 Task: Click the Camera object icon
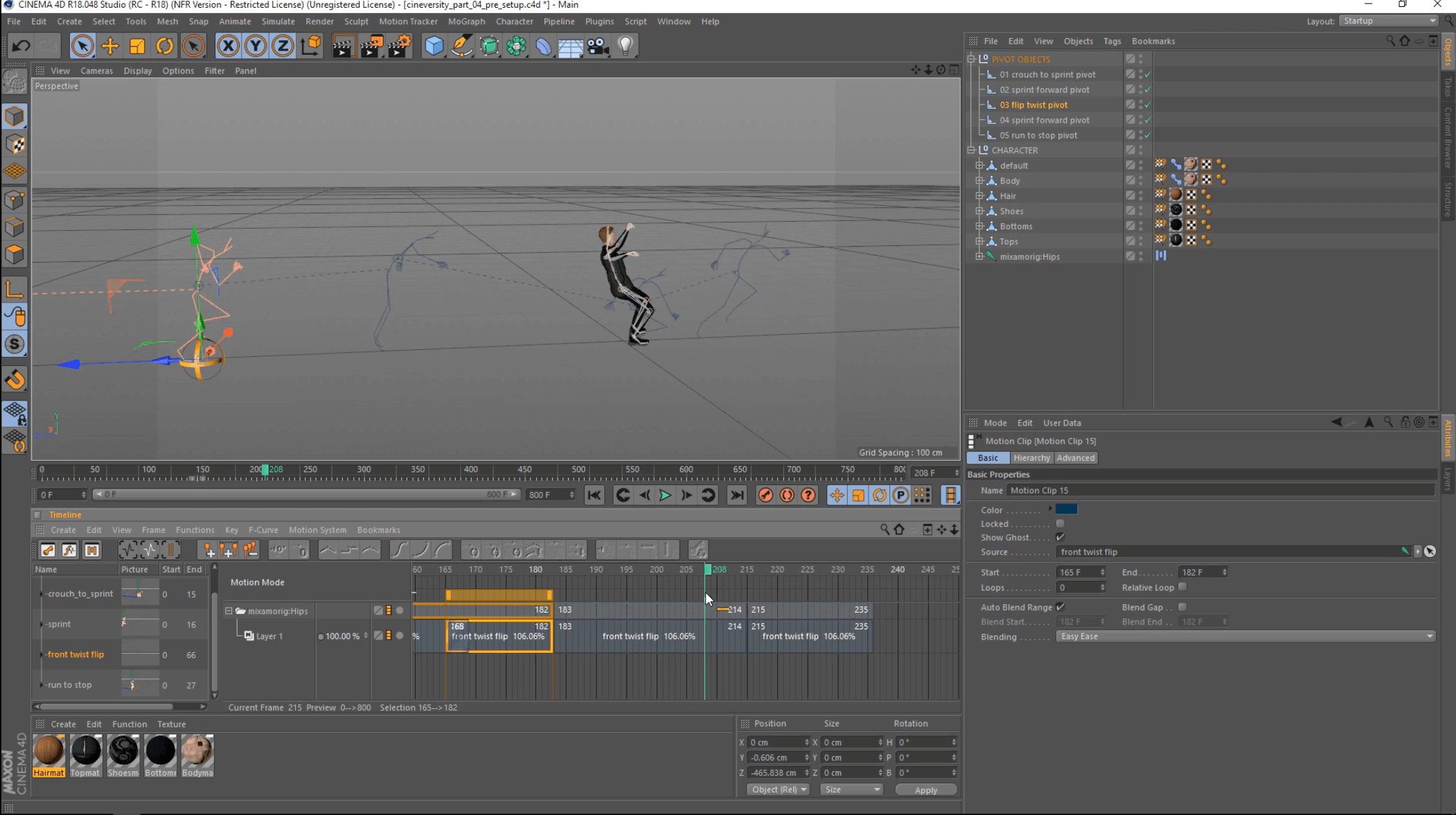pyautogui.click(x=598, y=46)
